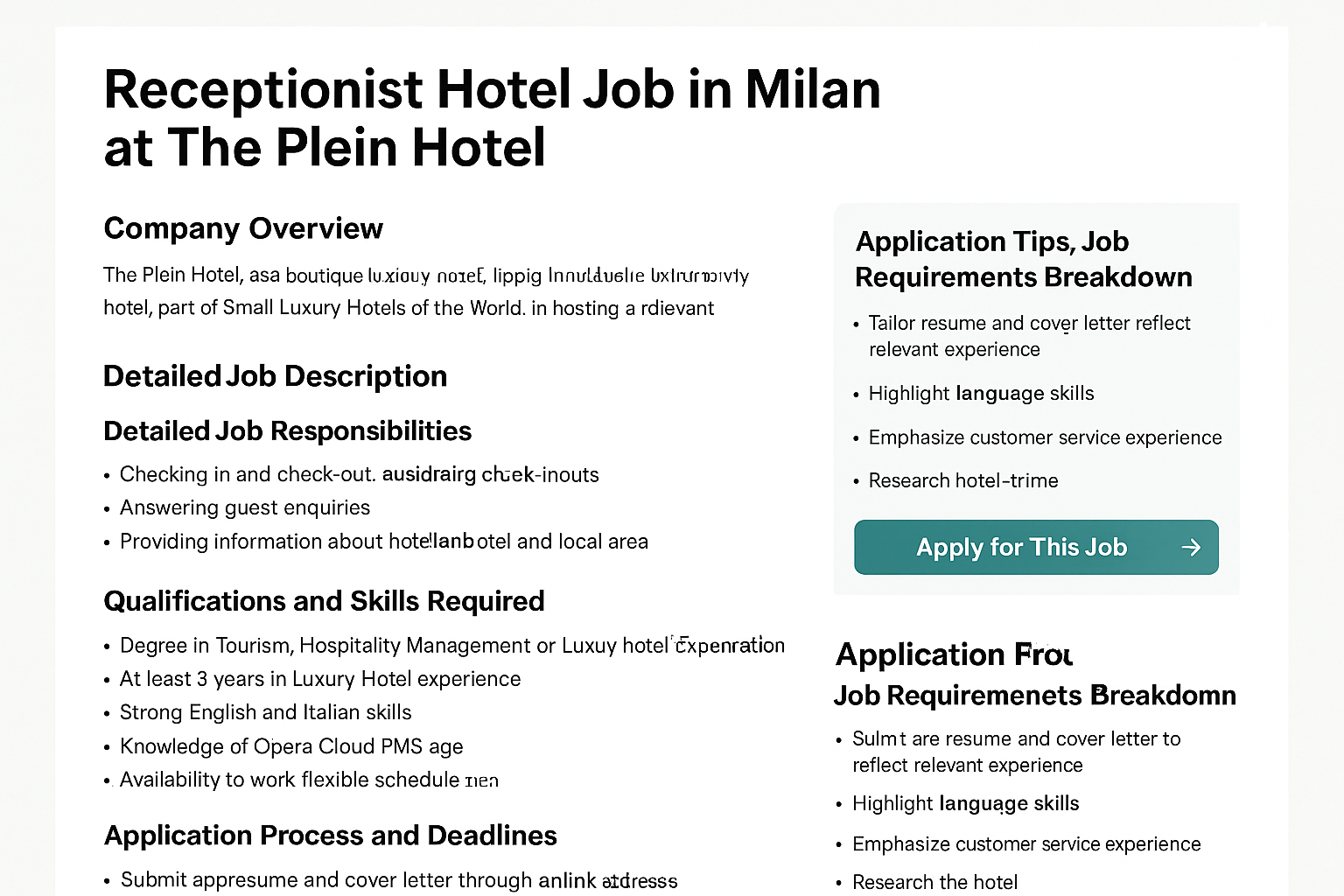Click the Company Overview heading

pyautogui.click(x=243, y=228)
